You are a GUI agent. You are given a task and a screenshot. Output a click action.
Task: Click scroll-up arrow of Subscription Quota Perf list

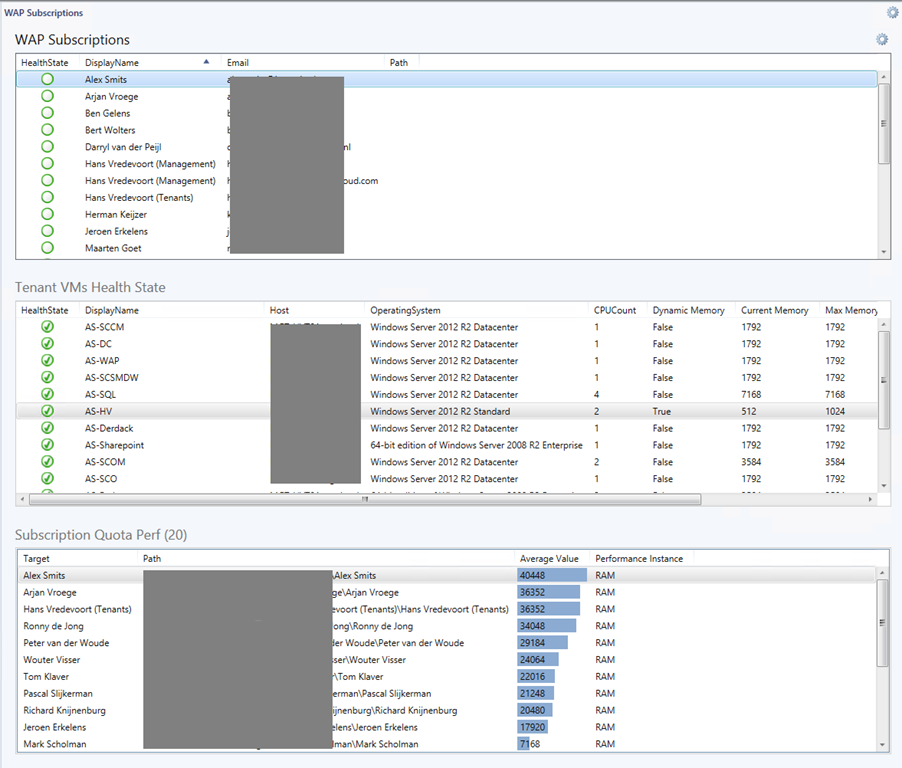point(882,574)
